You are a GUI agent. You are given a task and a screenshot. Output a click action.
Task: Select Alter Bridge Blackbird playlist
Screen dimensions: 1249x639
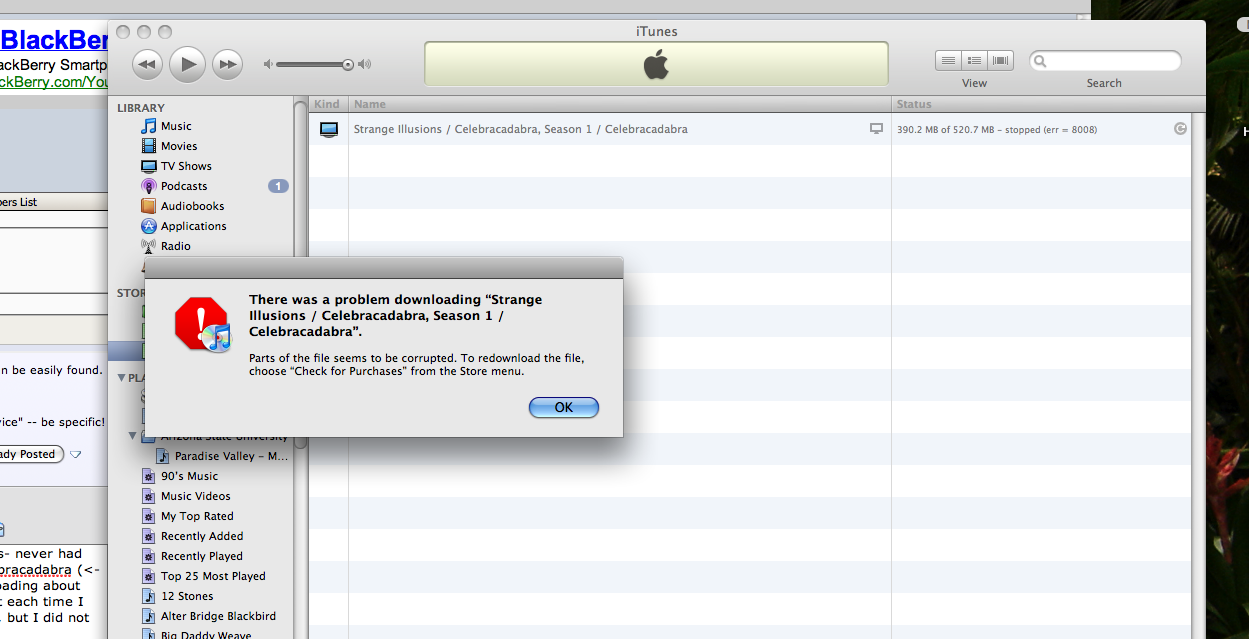[x=218, y=616]
